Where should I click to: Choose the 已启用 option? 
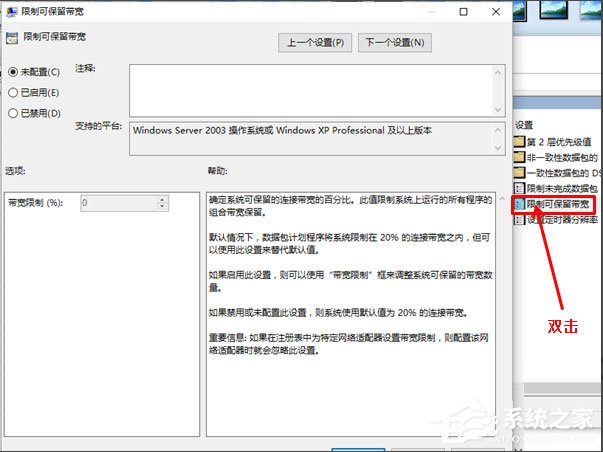tap(13, 93)
